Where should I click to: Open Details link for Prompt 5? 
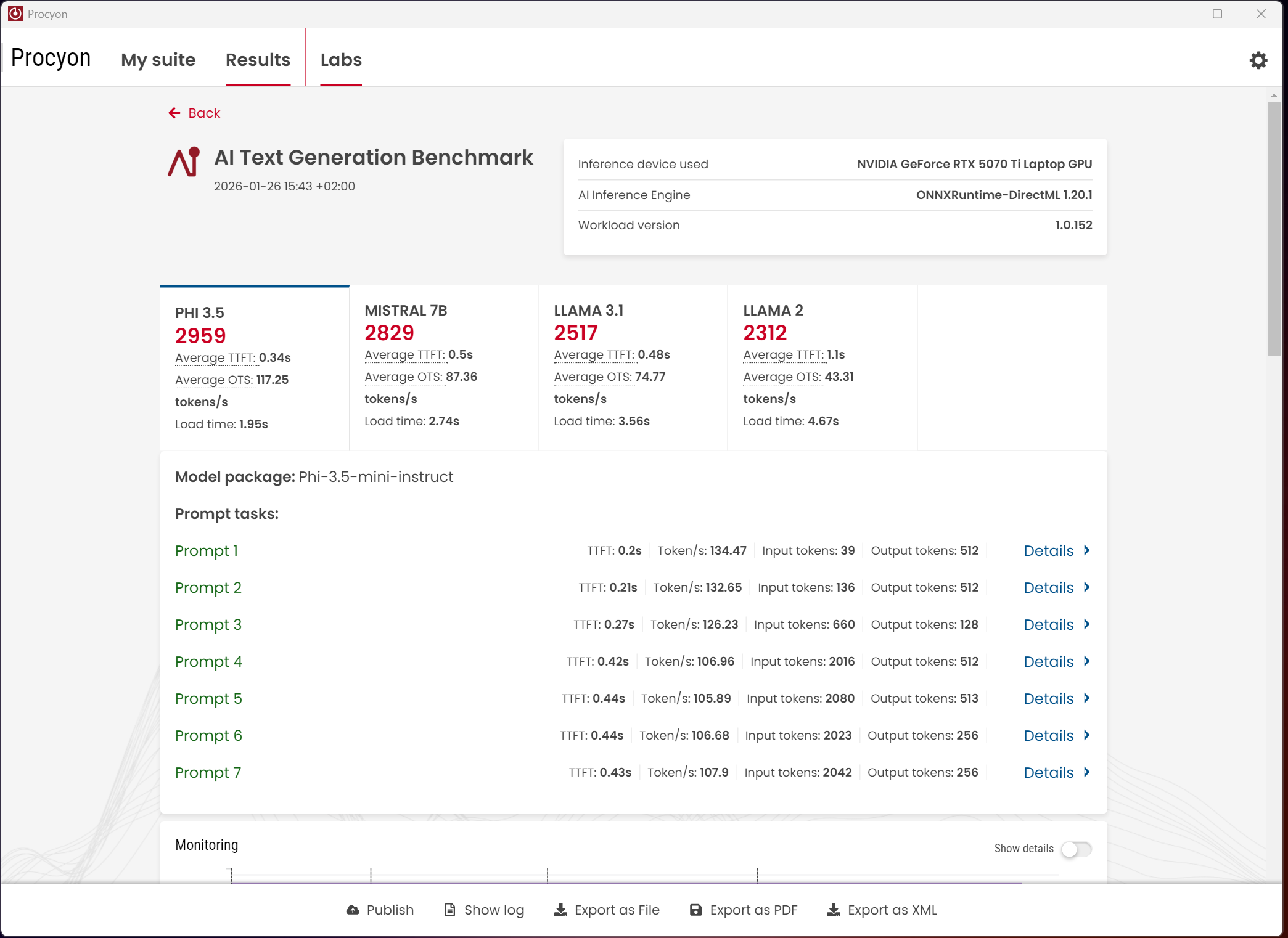click(x=1048, y=698)
